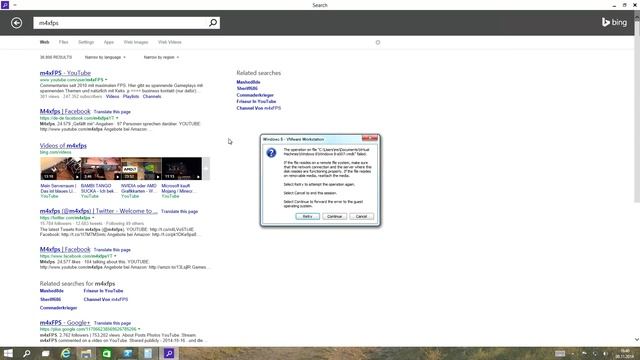Click the keyboard icon in system tray
The height and width of the screenshot is (360, 640).
(x=560, y=353)
